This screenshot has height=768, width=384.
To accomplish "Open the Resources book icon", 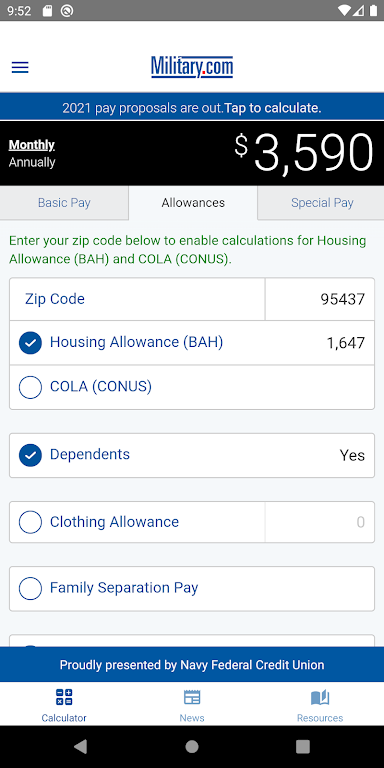I will coord(320,697).
